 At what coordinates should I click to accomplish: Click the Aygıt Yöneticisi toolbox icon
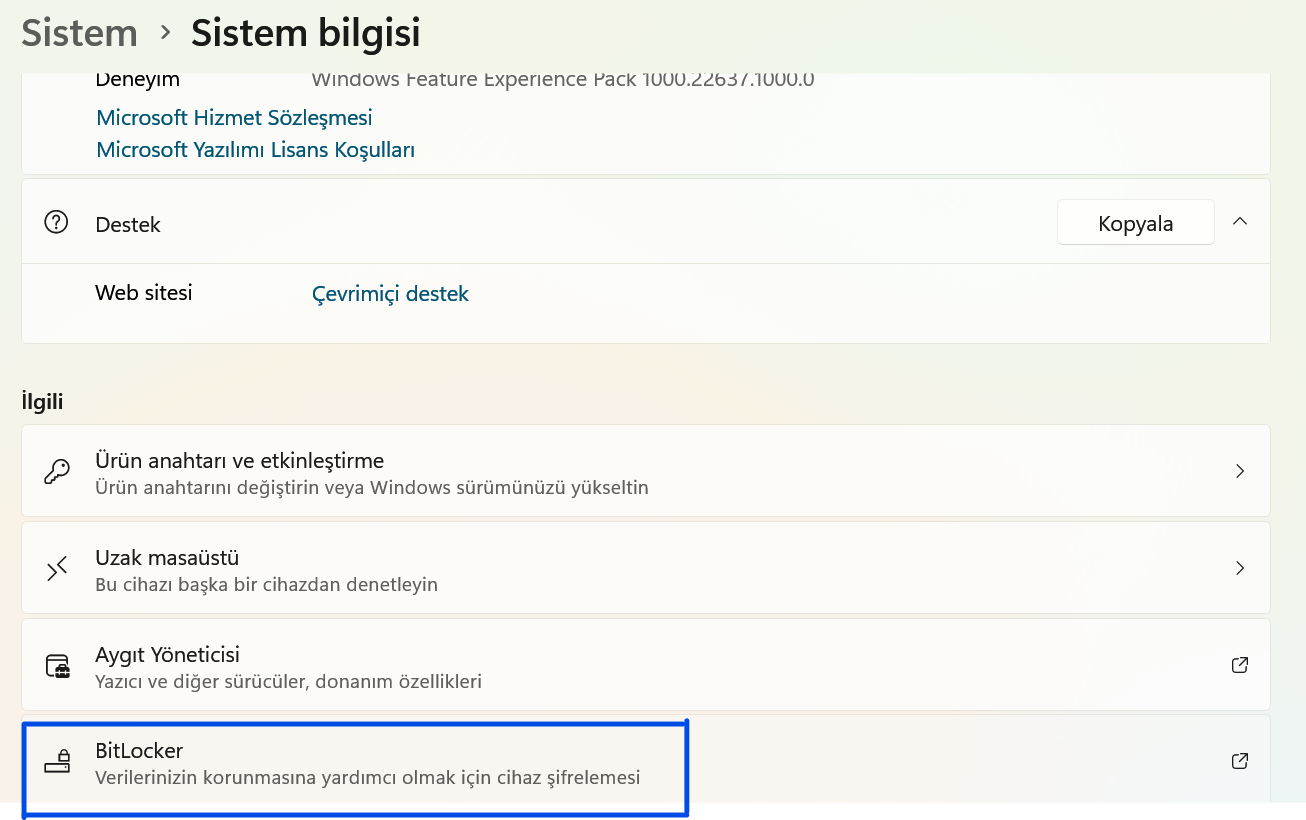pyautogui.click(x=57, y=666)
